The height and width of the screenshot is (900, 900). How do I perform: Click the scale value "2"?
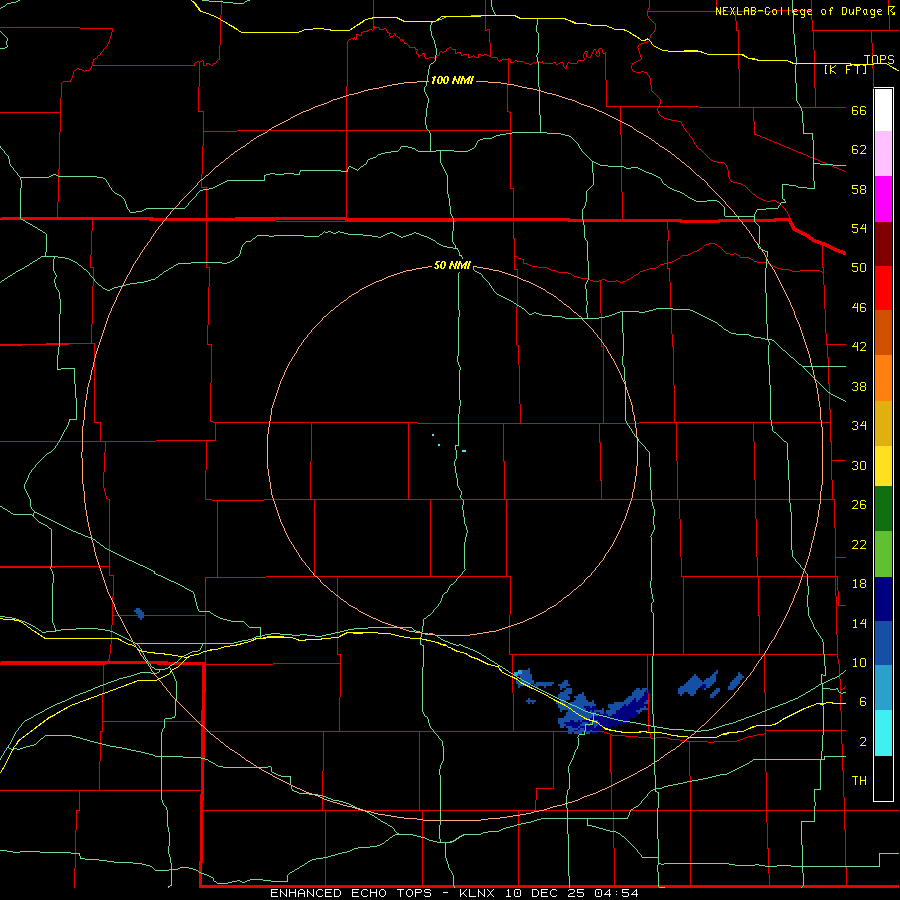[x=863, y=742]
